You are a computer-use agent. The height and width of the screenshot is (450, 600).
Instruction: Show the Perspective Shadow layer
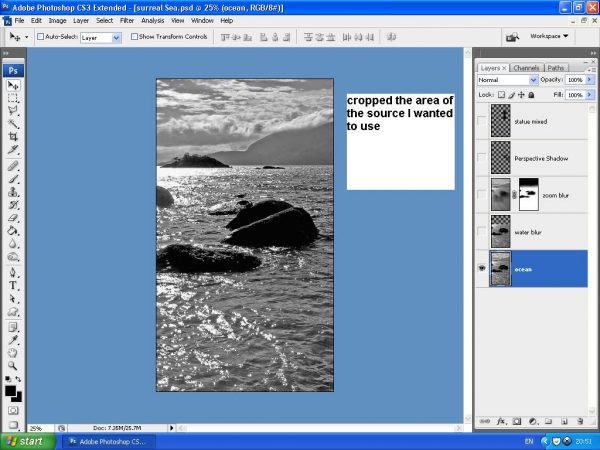pyautogui.click(x=482, y=158)
